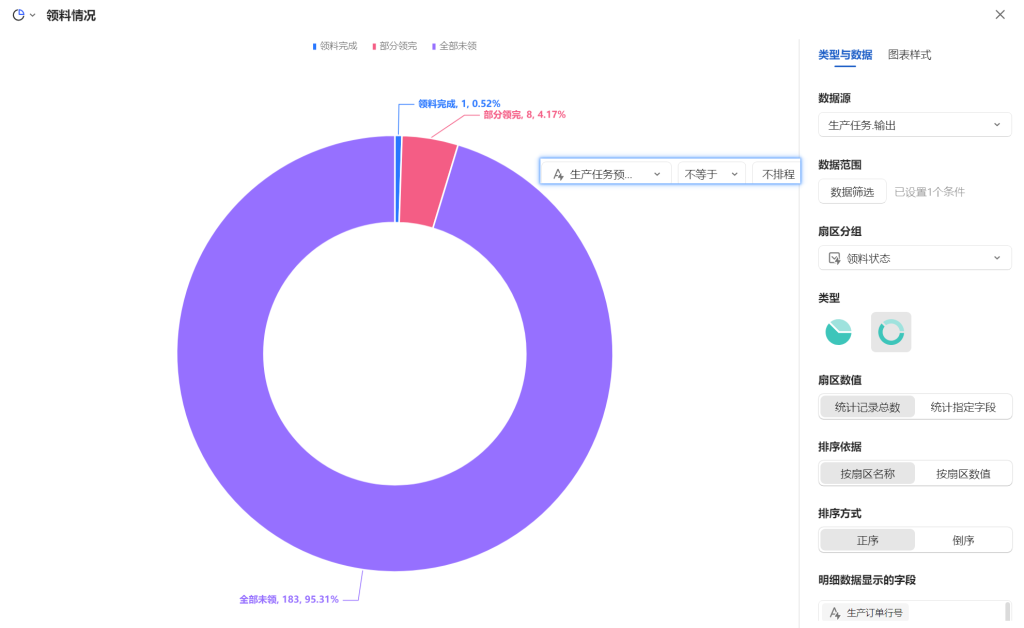This screenshot has height=628, width=1024.
Task: Click the 不排程 filter value field
Action: (777, 174)
